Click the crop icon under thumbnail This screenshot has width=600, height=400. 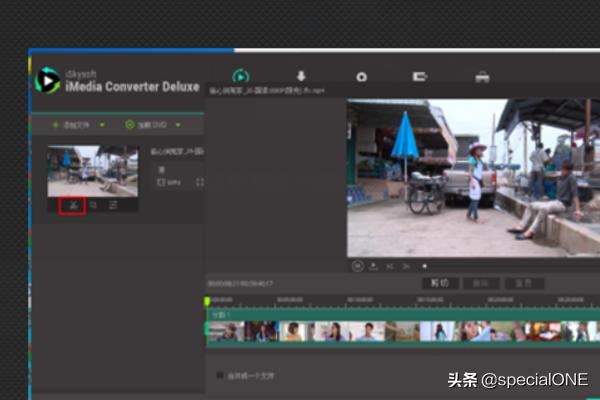93,205
